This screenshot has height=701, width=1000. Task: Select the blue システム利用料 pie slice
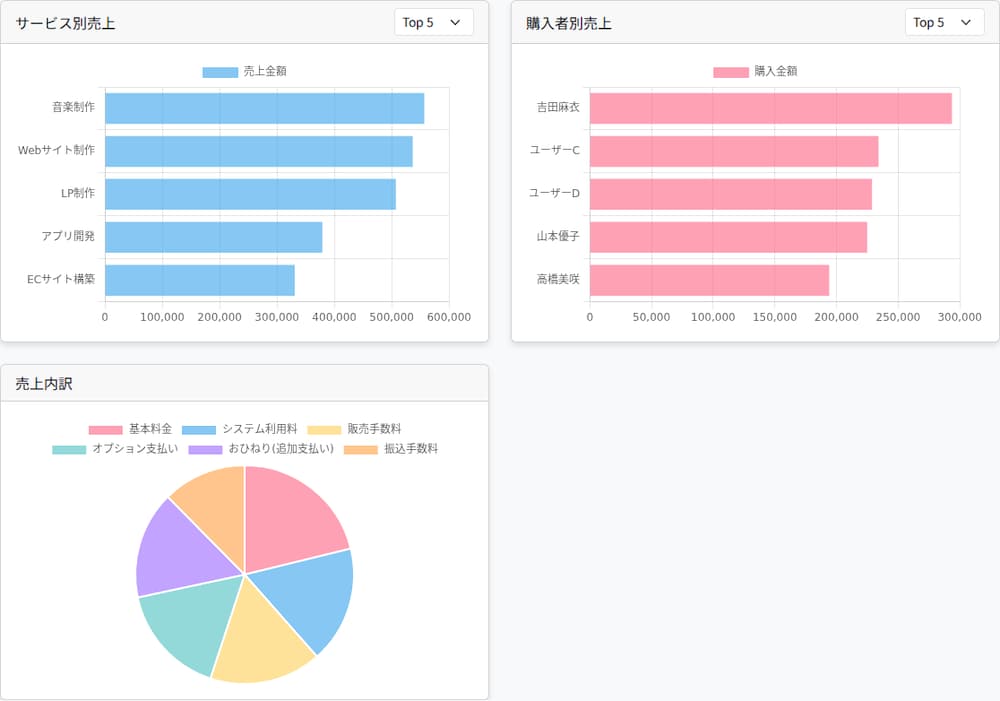pos(309,596)
